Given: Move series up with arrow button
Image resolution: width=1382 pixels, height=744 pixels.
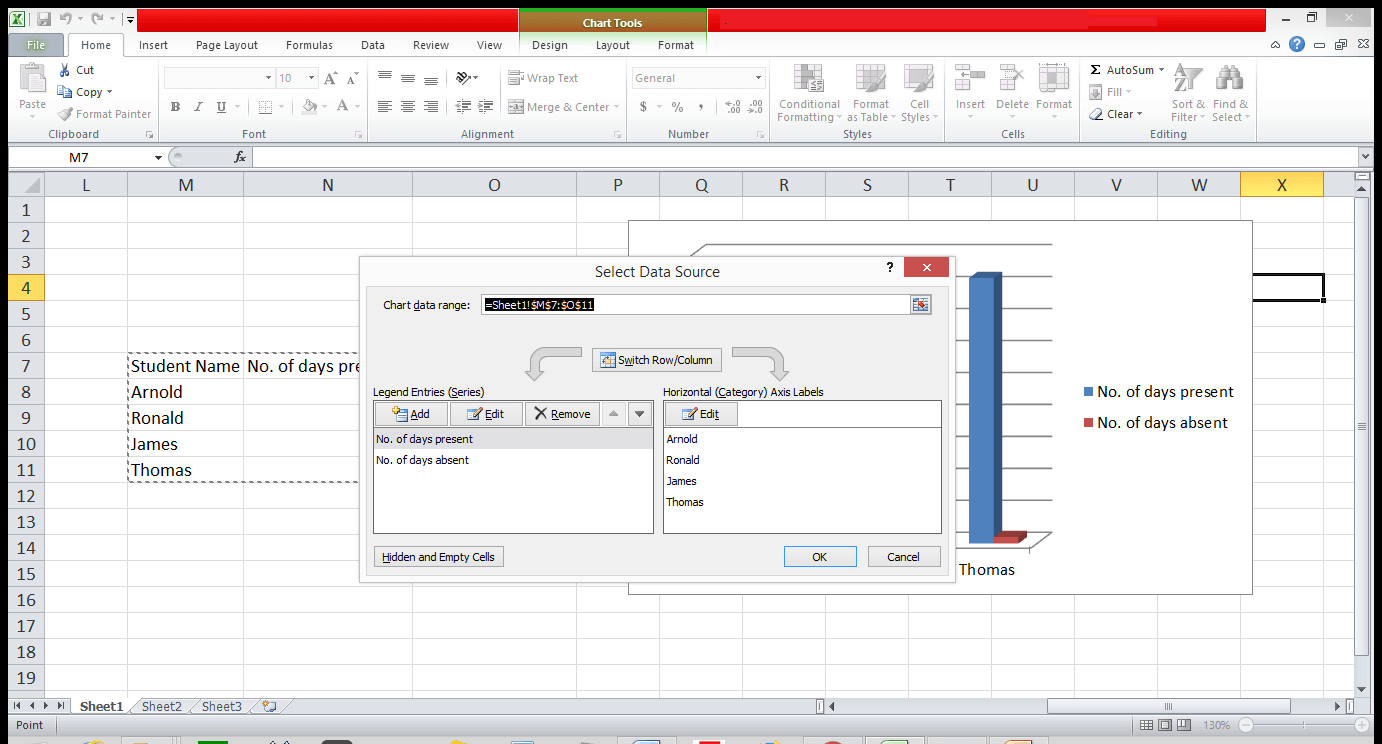Looking at the screenshot, I should coord(614,414).
